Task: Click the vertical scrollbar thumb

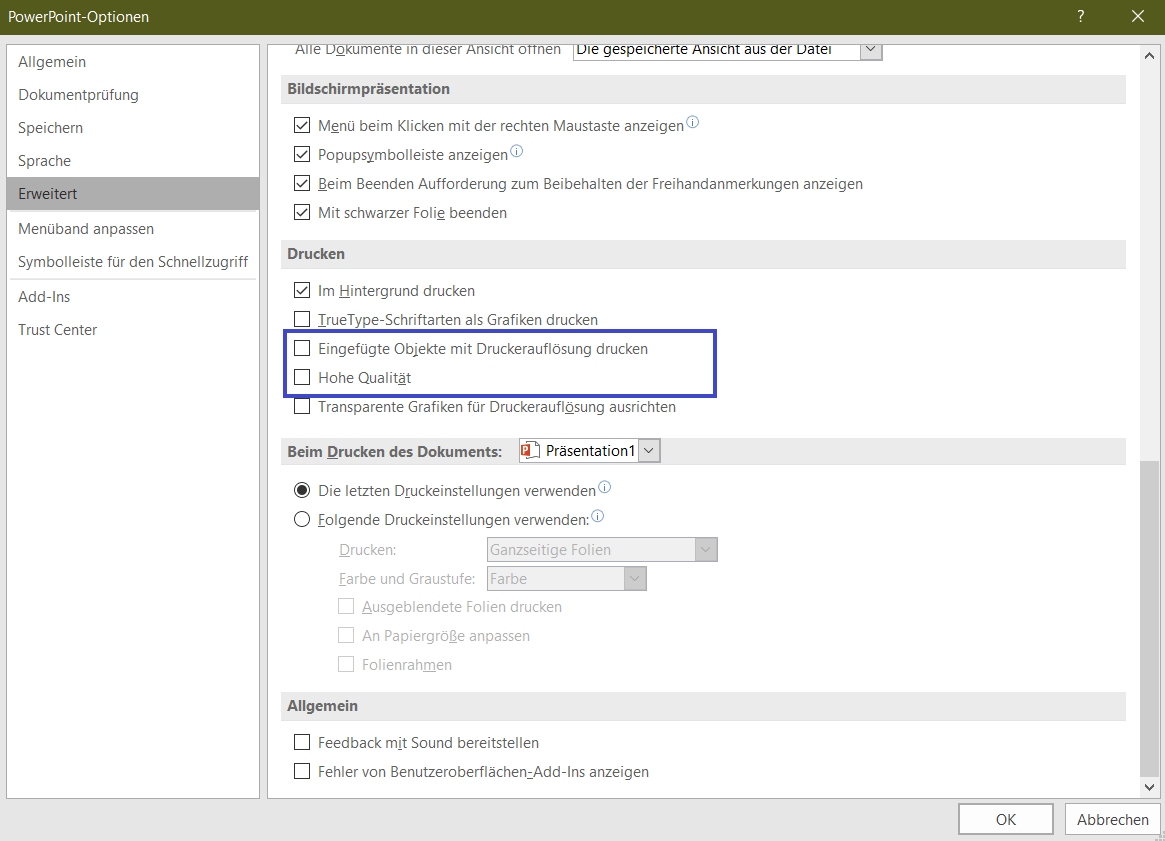Action: point(1148,615)
